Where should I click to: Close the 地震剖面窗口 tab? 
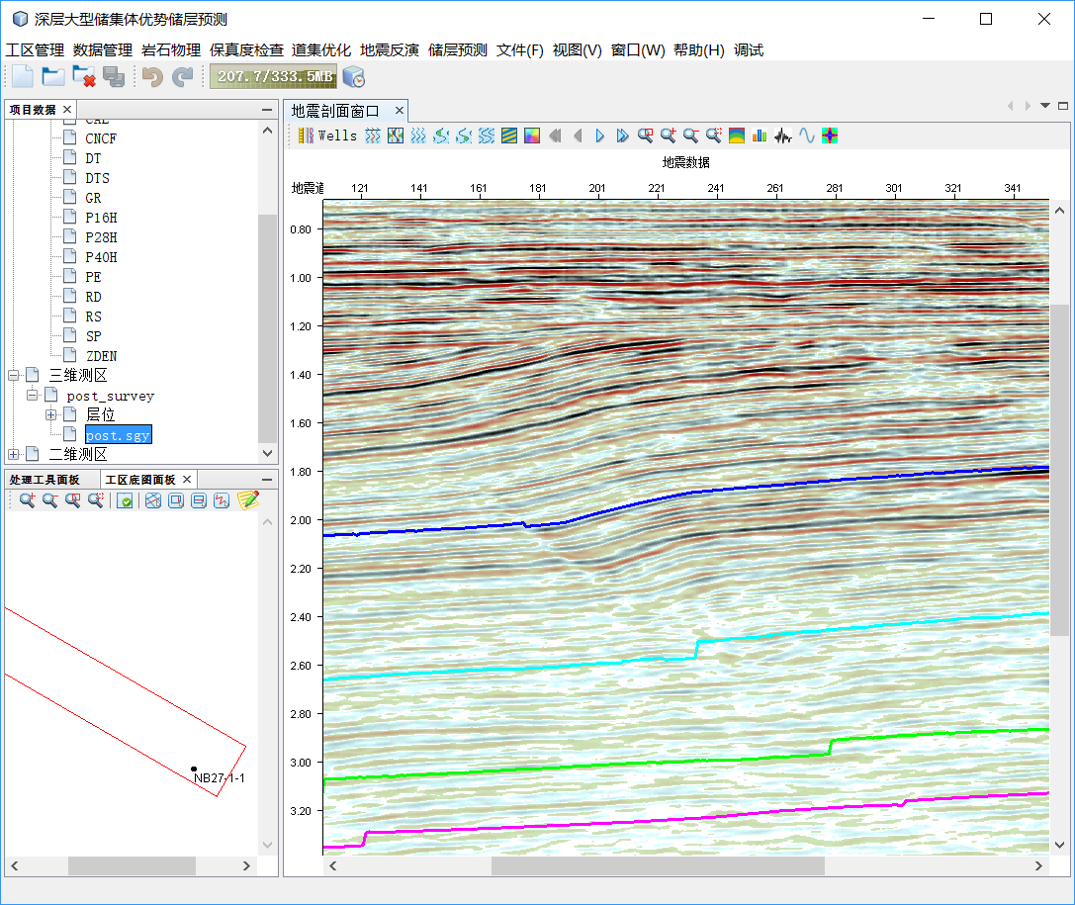click(399, 111)
